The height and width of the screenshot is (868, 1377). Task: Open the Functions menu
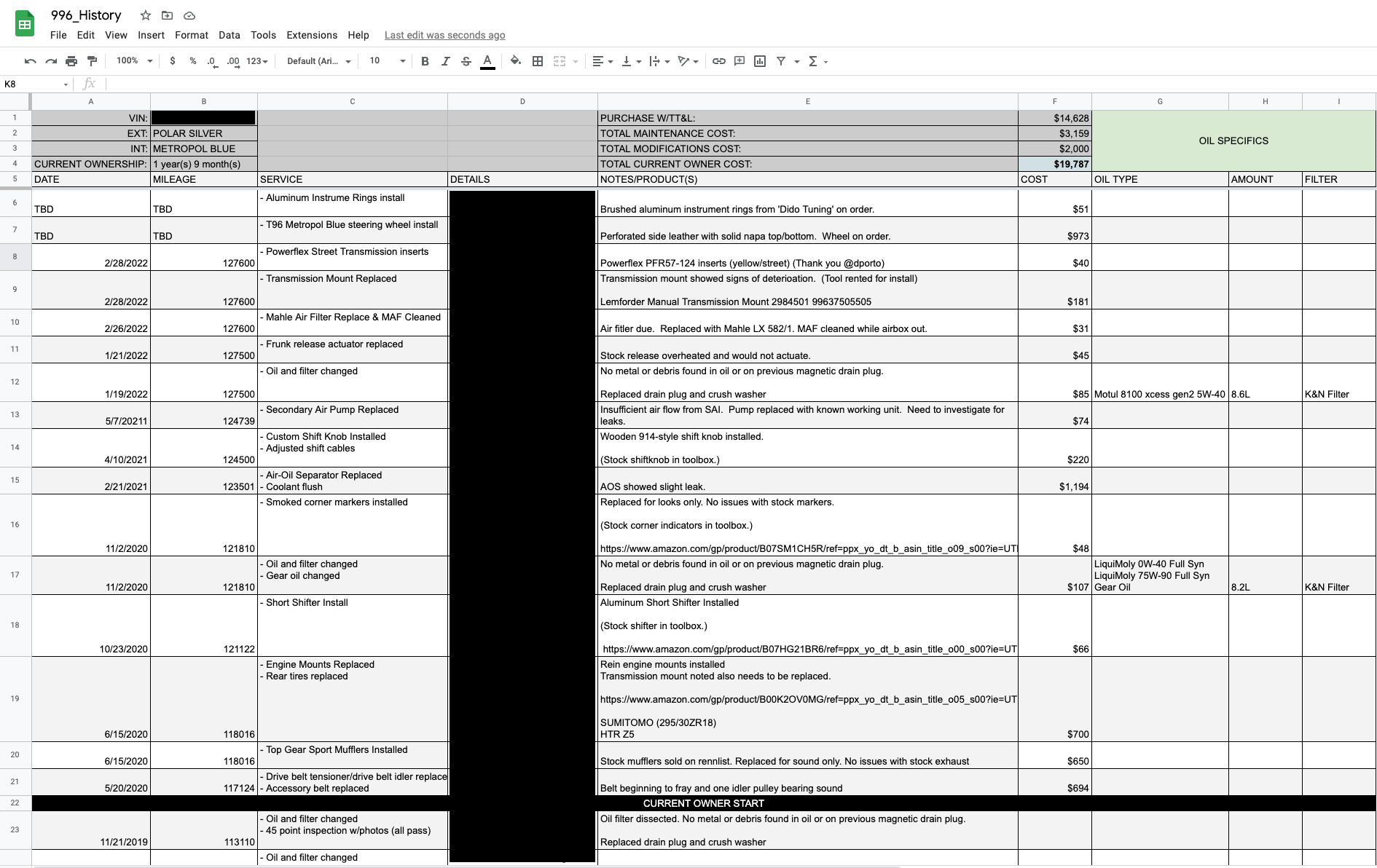click(812, 61)
